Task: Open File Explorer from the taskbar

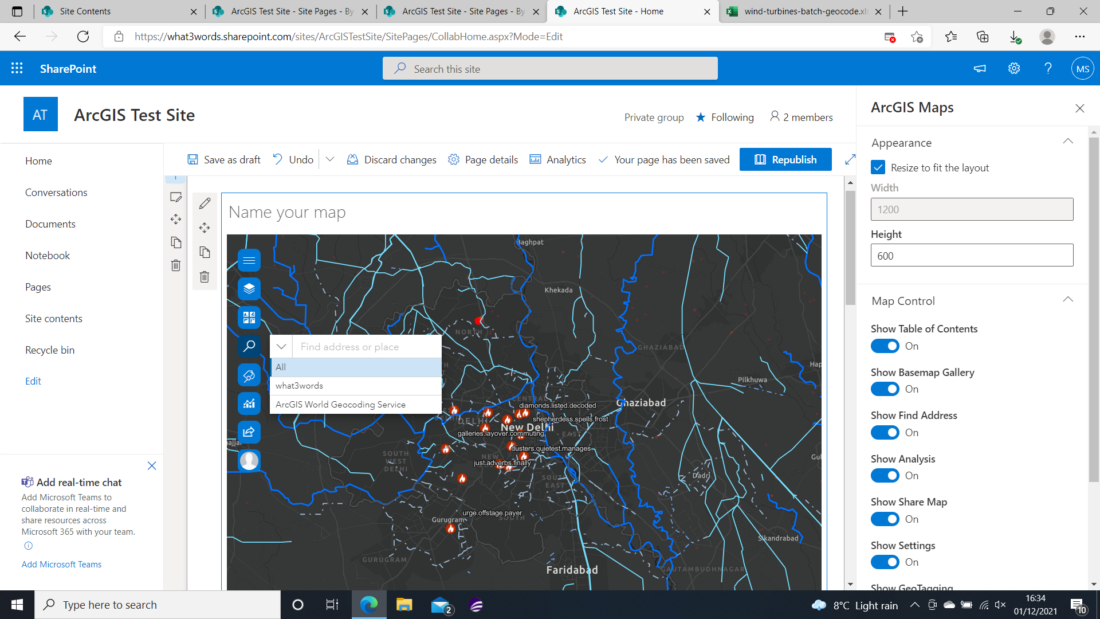Action: click(x=404, y=604)
